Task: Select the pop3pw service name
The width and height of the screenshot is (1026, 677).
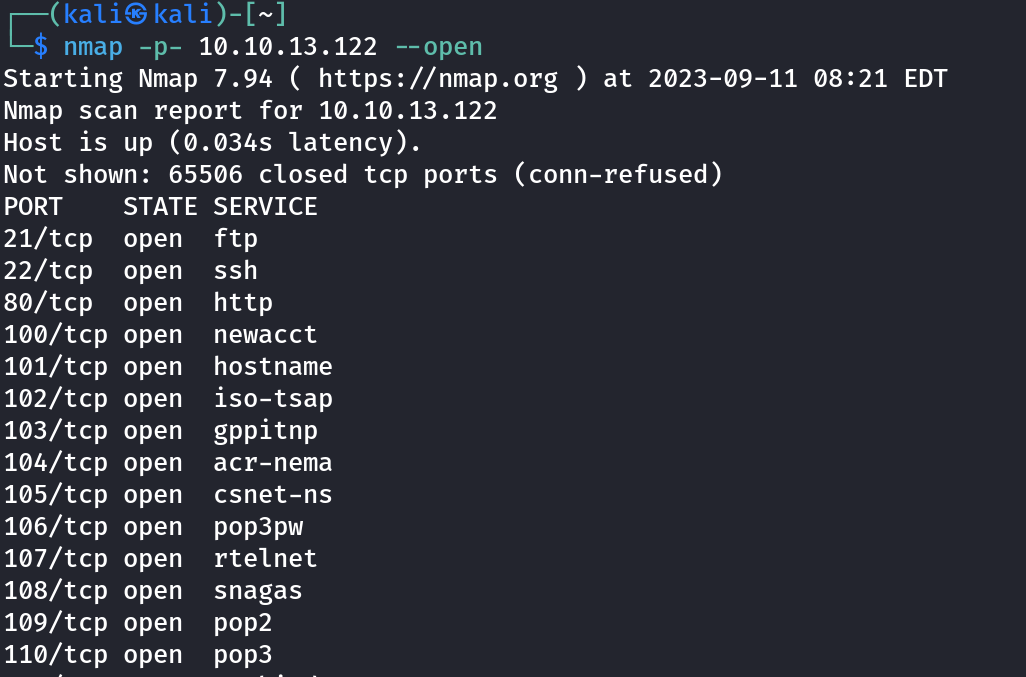Action: tap(258, 527)
